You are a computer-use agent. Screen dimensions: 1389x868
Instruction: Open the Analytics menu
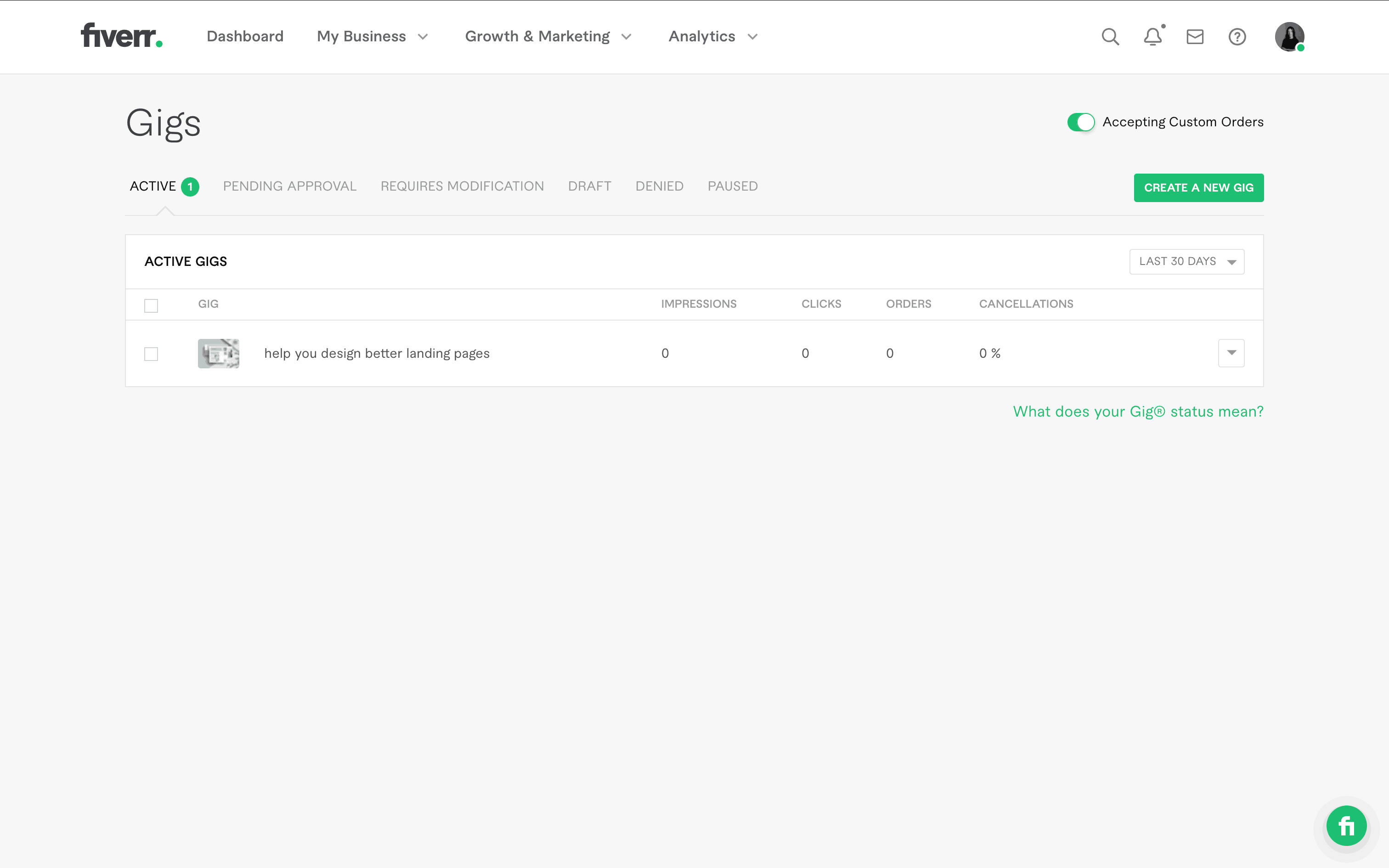click(x=711, y=36)
